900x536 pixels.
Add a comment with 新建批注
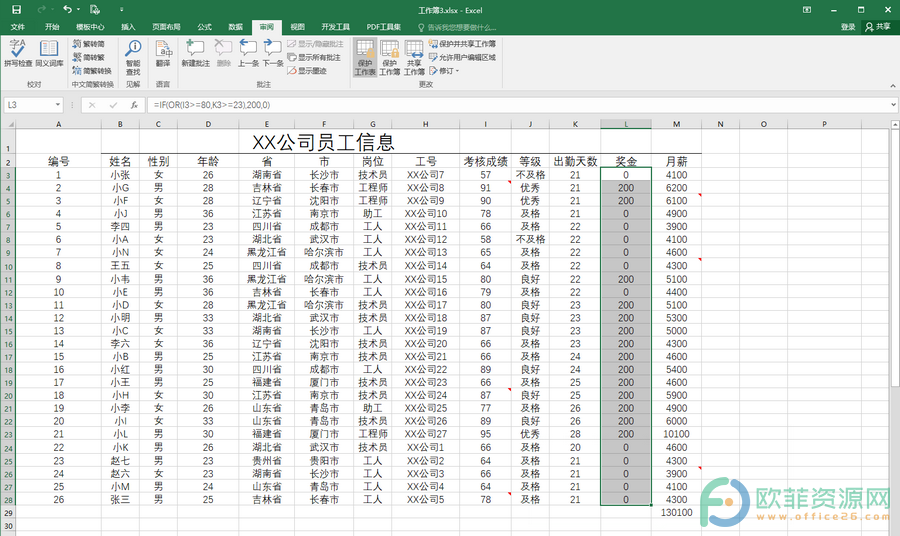click(195, 53)
